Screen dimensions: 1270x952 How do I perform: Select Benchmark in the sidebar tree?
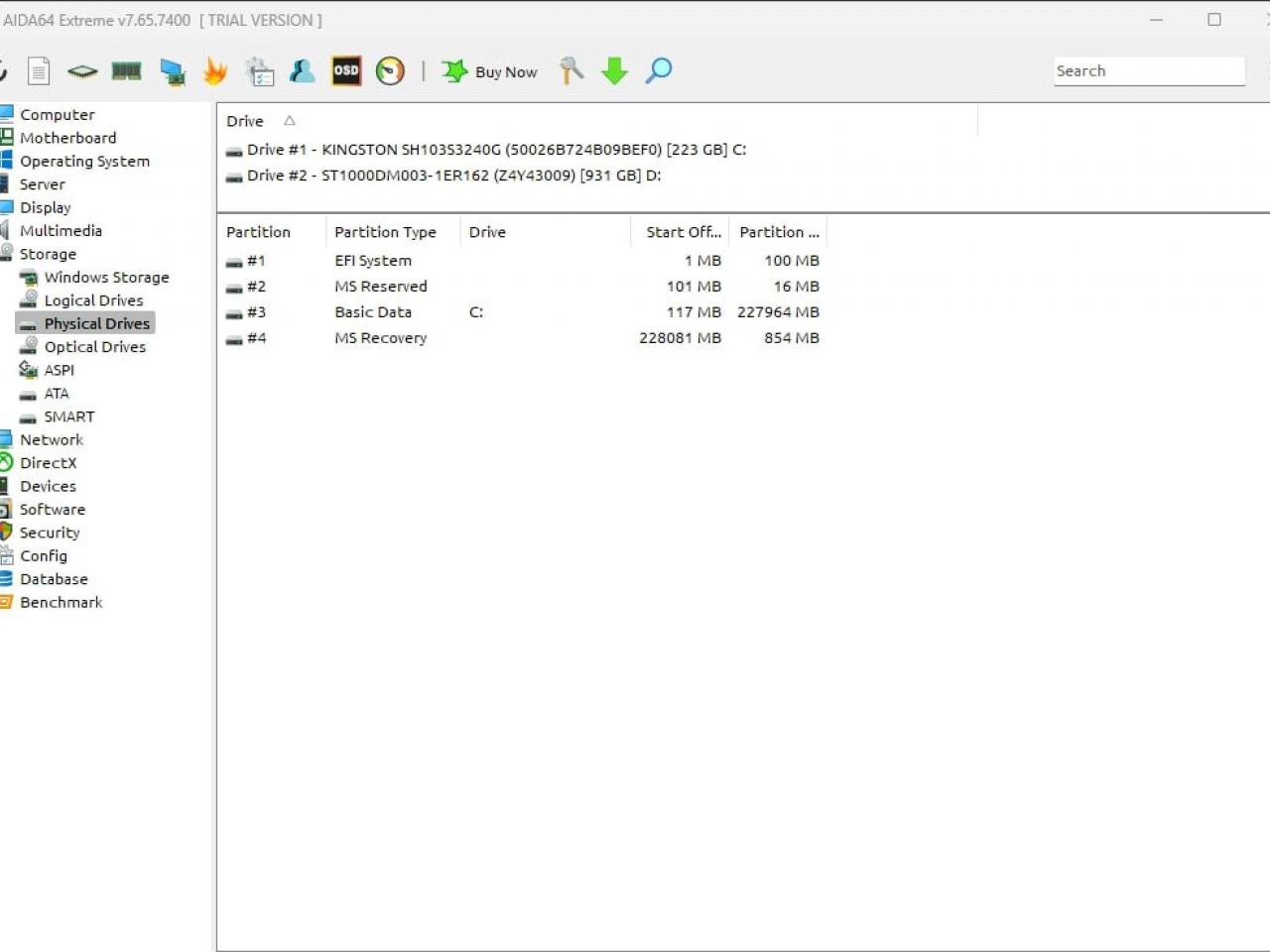[61, 602]
